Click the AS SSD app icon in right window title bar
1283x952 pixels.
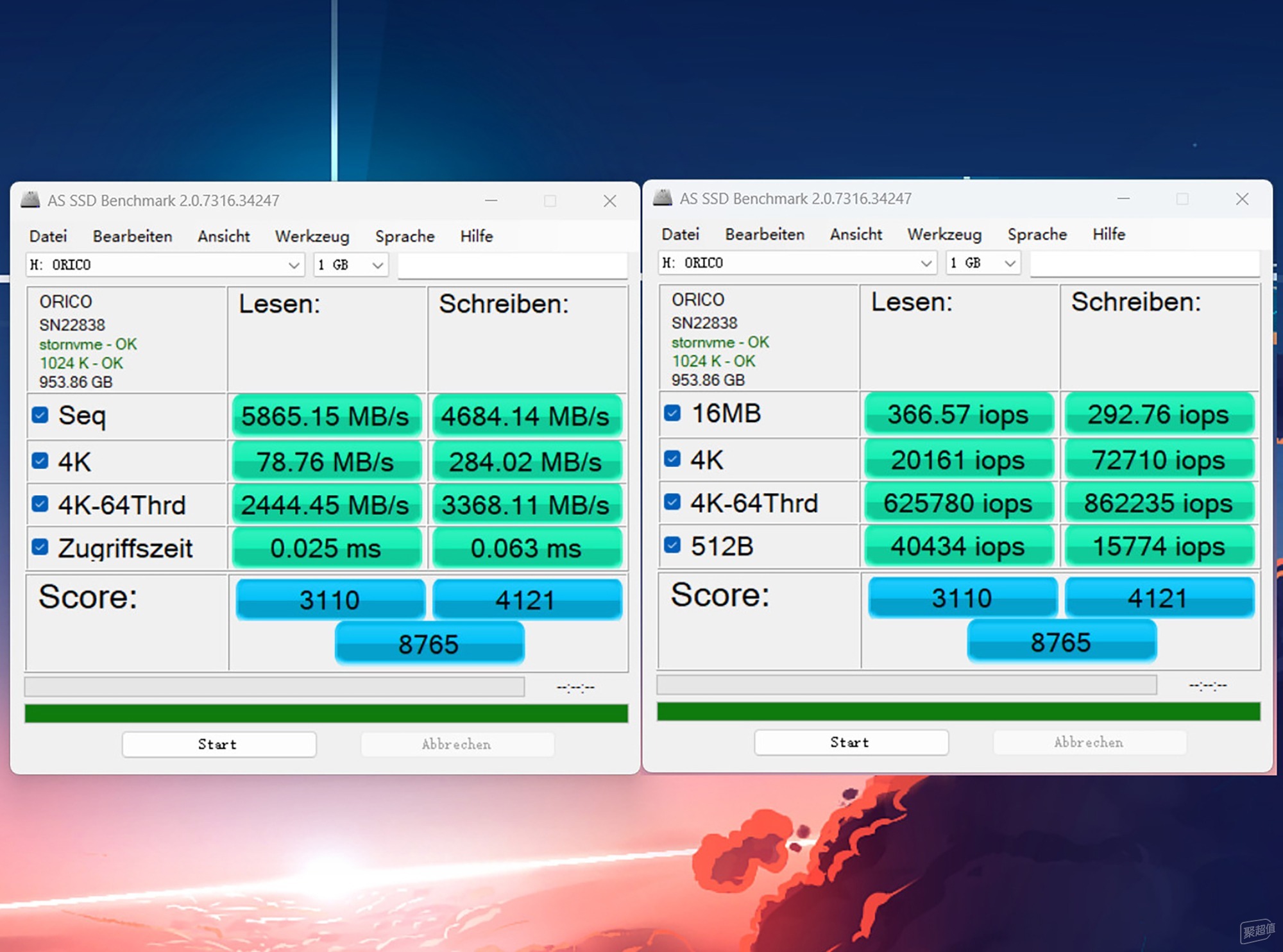[663, 198]
